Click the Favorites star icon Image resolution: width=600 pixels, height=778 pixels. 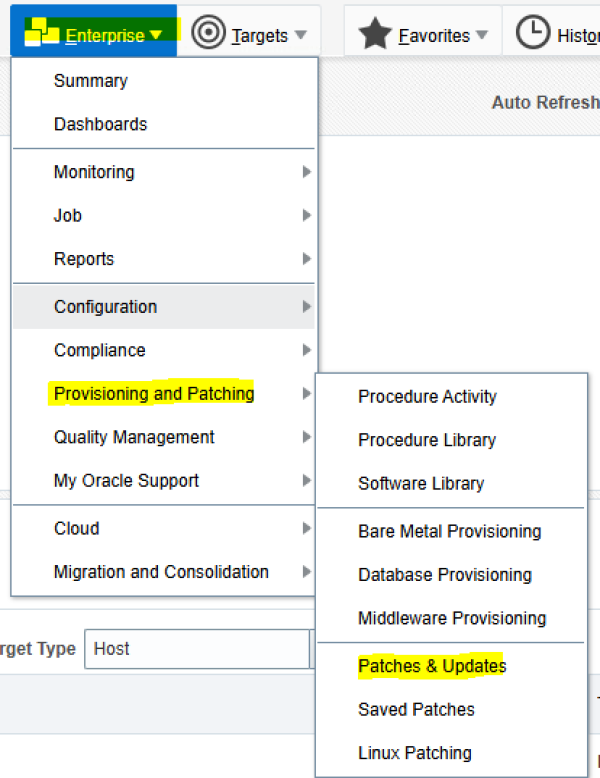click(x=375, y=34)
